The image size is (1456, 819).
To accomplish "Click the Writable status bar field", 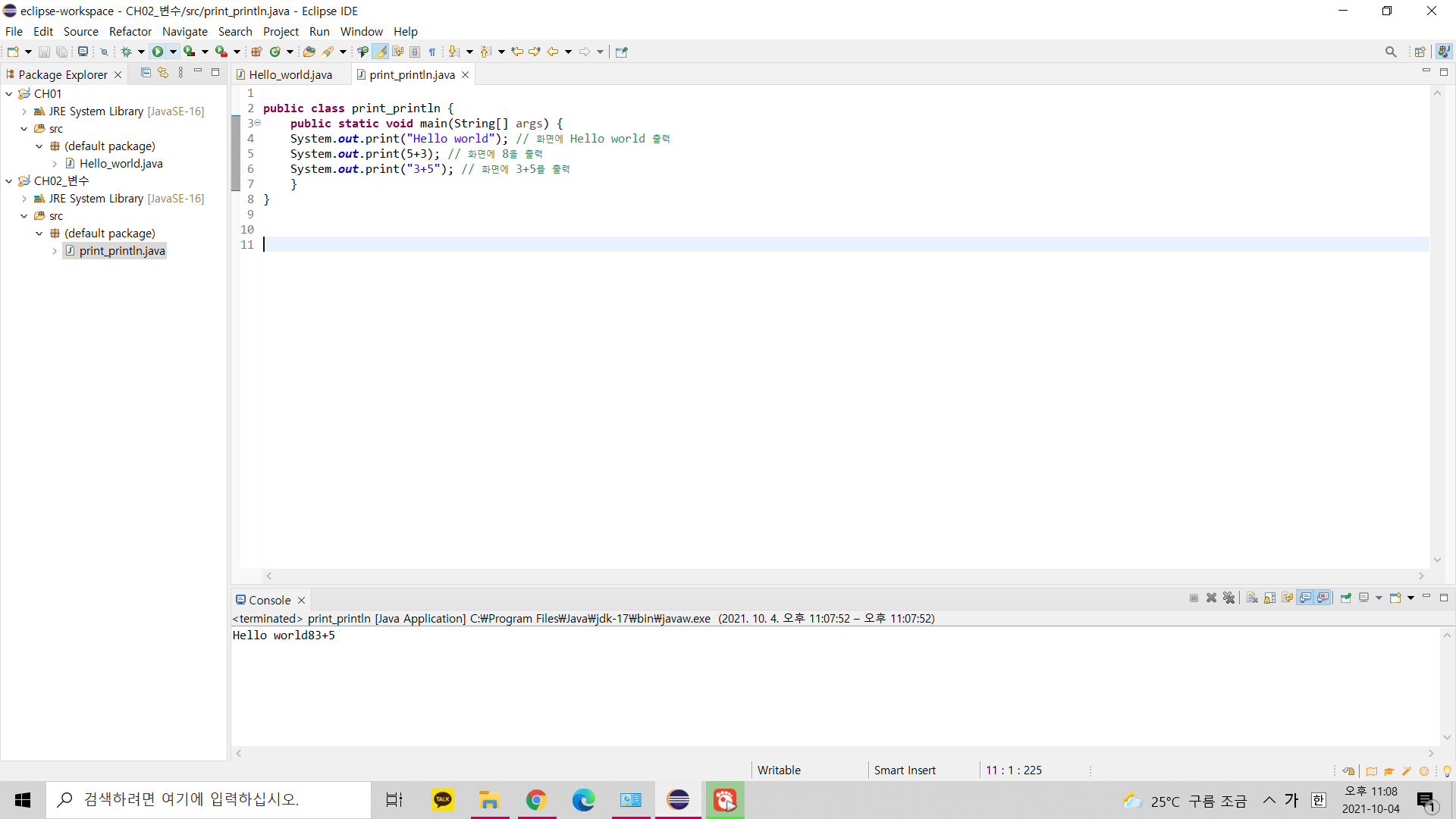I will [x=779, y=770].
